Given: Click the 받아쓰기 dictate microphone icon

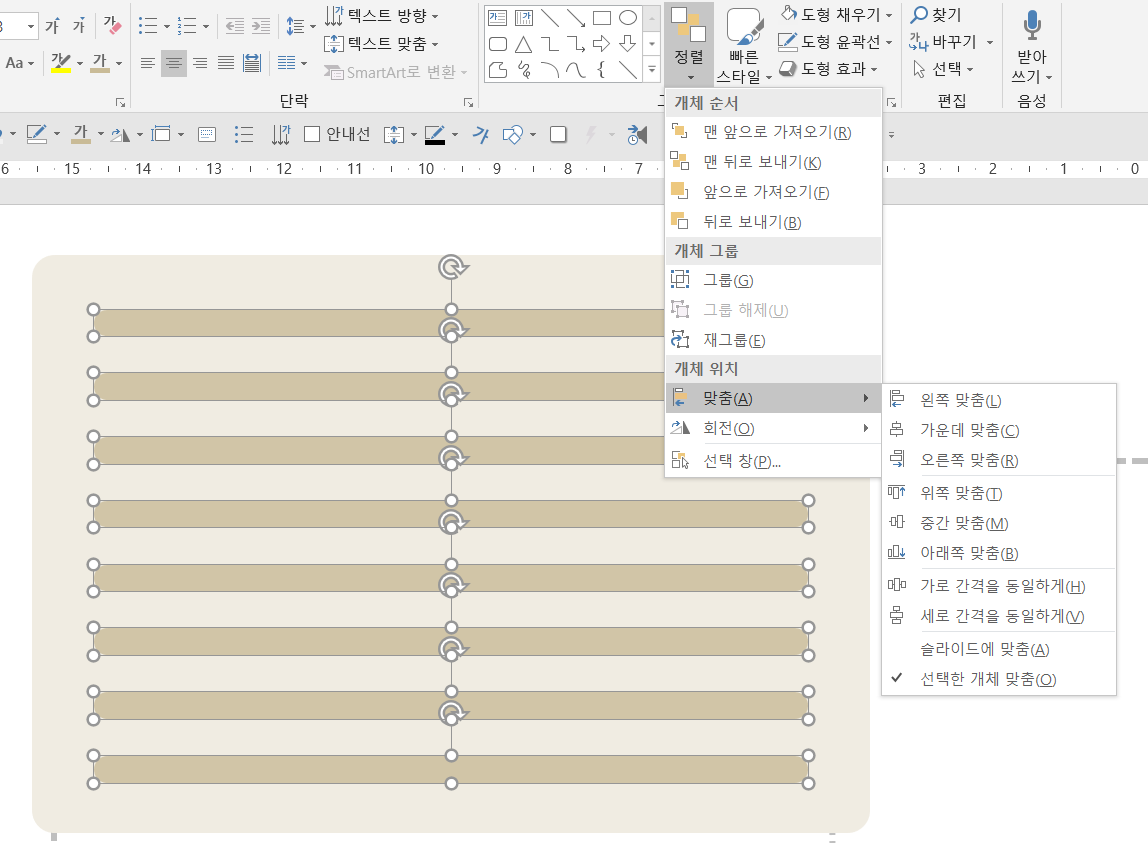Looking at the screenshot, I should [1032, 25].
